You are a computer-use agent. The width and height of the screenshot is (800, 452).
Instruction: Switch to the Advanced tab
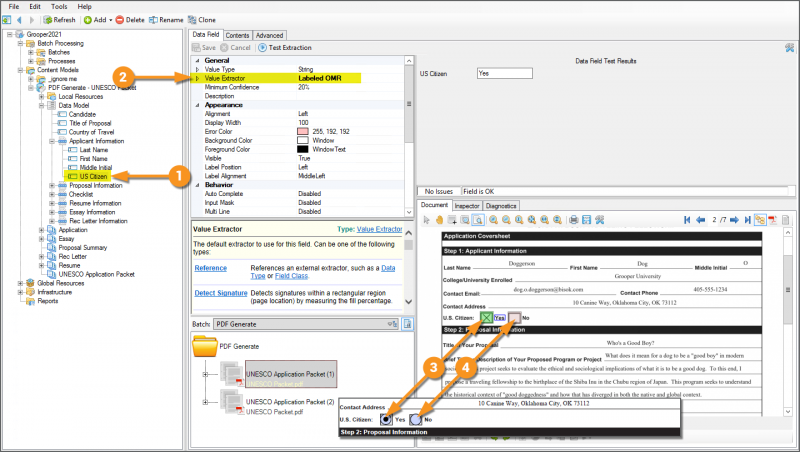point(269,35)
